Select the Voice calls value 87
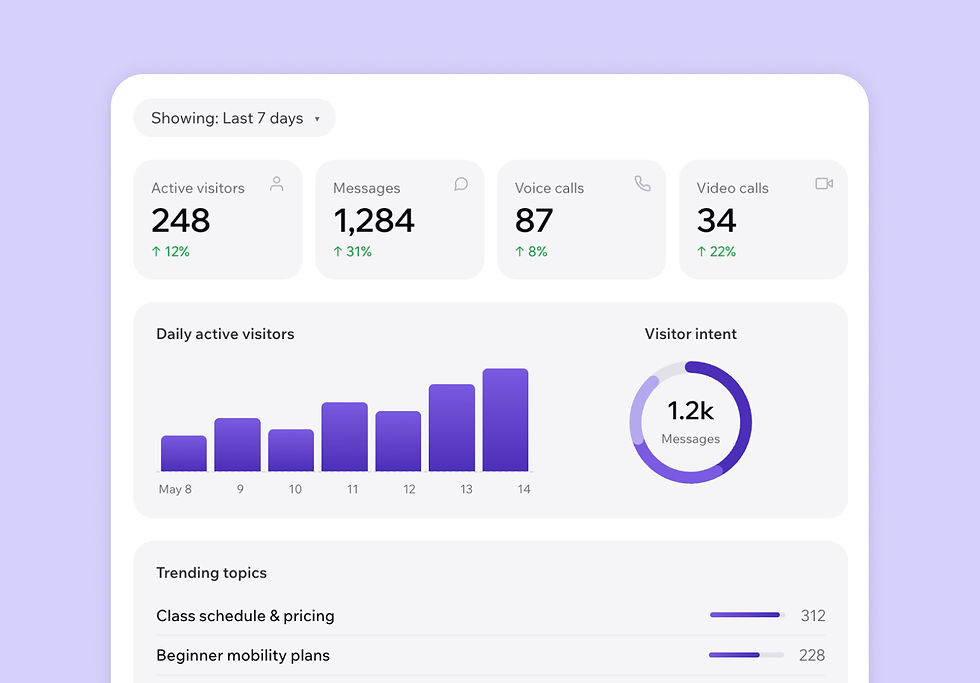The image size is (980, 683). (534, 221)
